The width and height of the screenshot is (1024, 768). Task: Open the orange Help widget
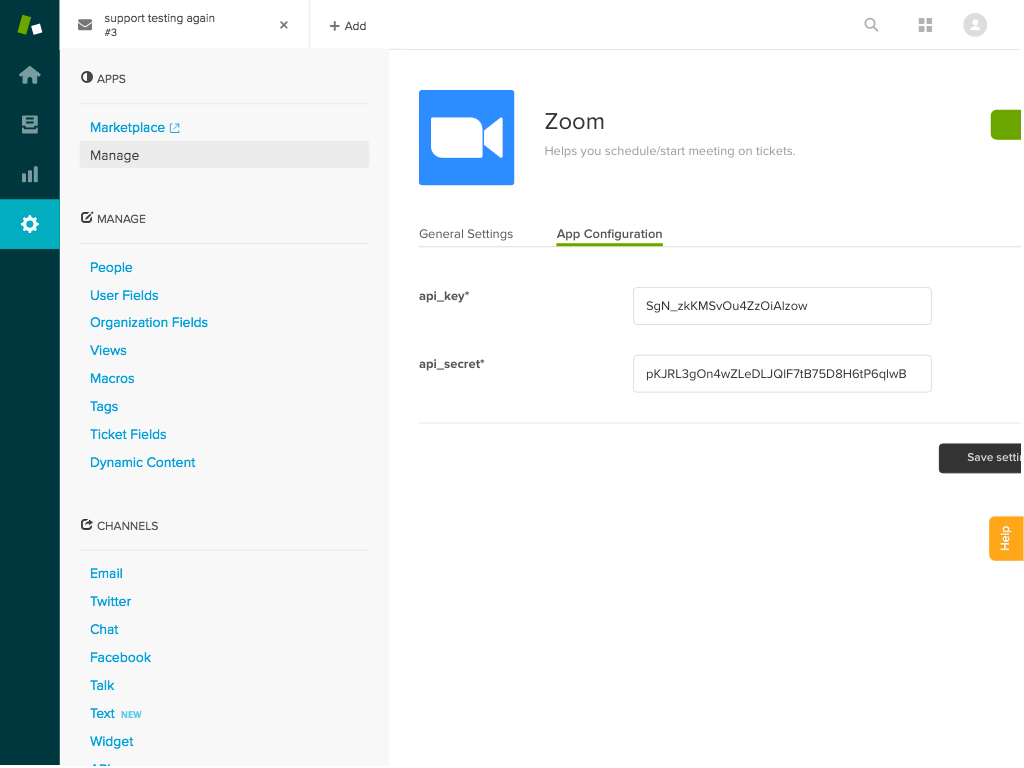[1005, 538]
